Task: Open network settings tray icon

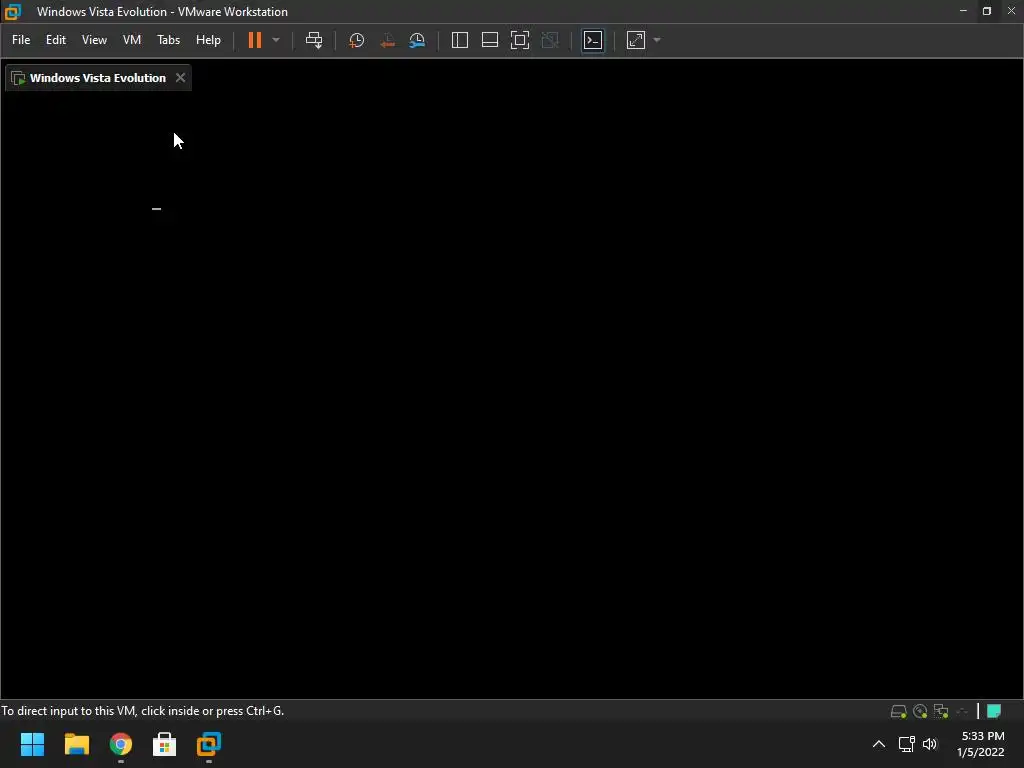Action: 906,744
